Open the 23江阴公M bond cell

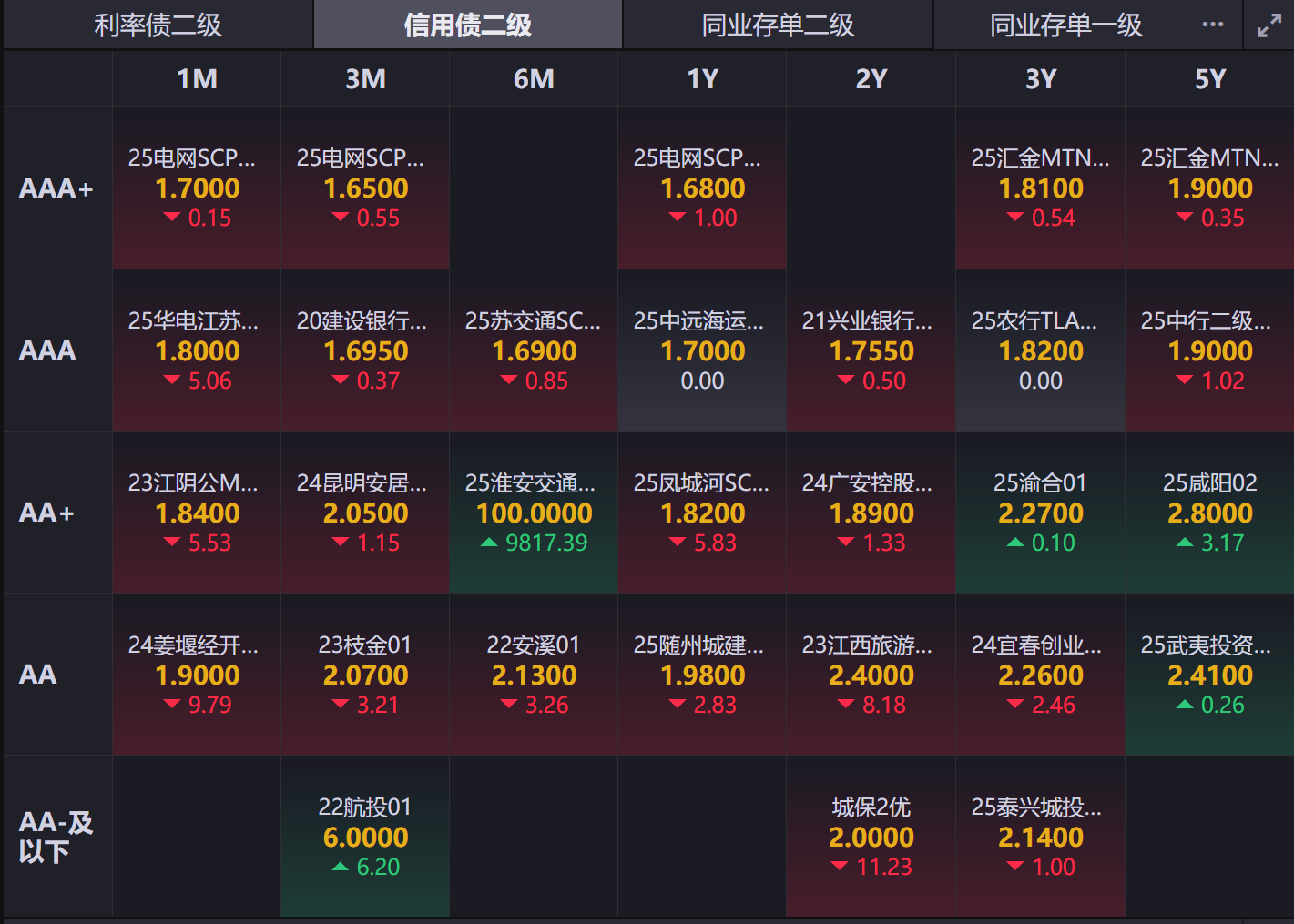[x=197, y=513]
